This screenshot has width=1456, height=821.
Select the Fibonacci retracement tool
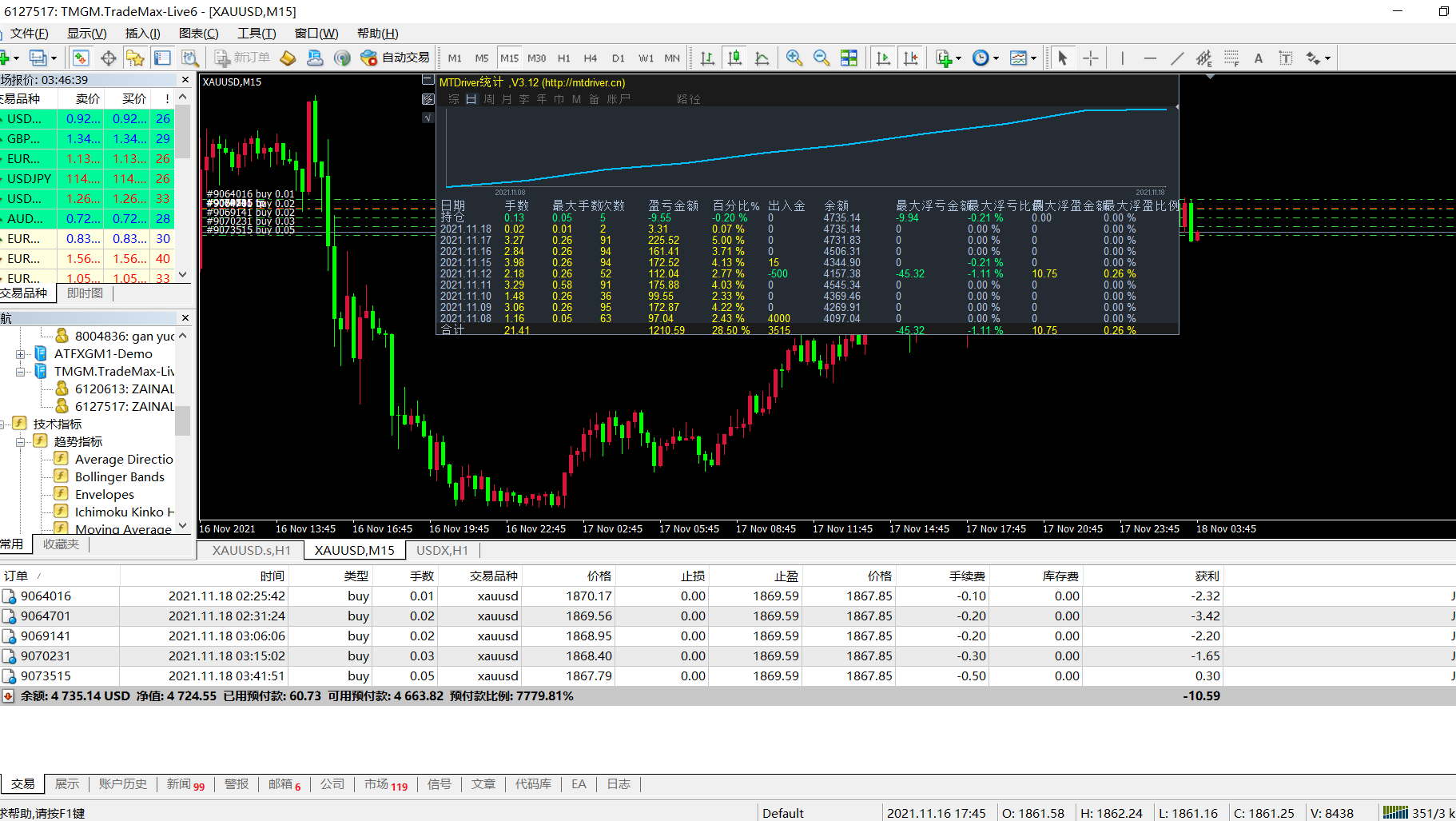point(1231,58)
